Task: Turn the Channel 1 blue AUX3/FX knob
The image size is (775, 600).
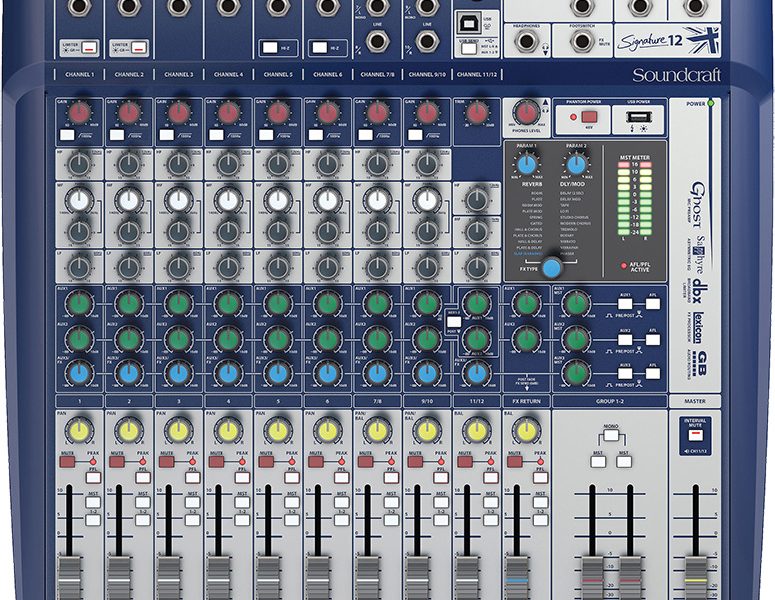Action: pyautogui.click(x=80, y=374)
